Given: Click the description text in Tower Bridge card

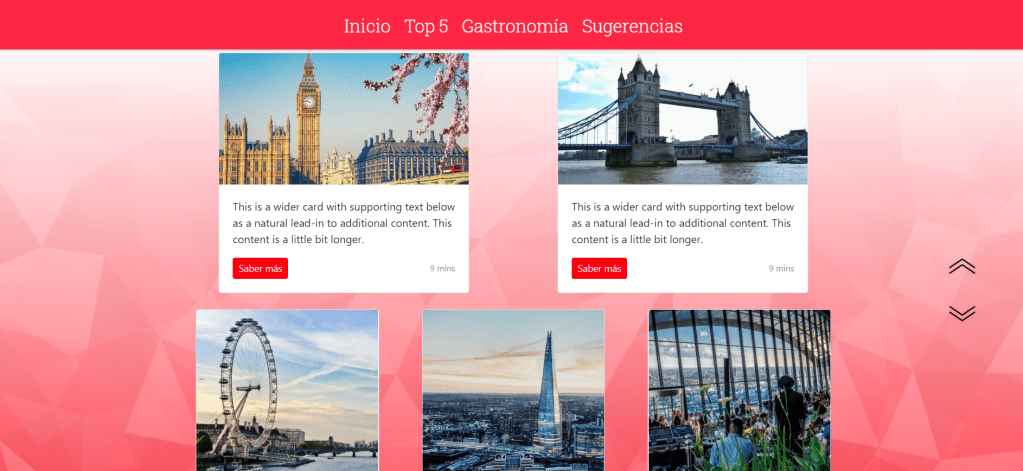Looking at the screenshot, I should [683, 223].
